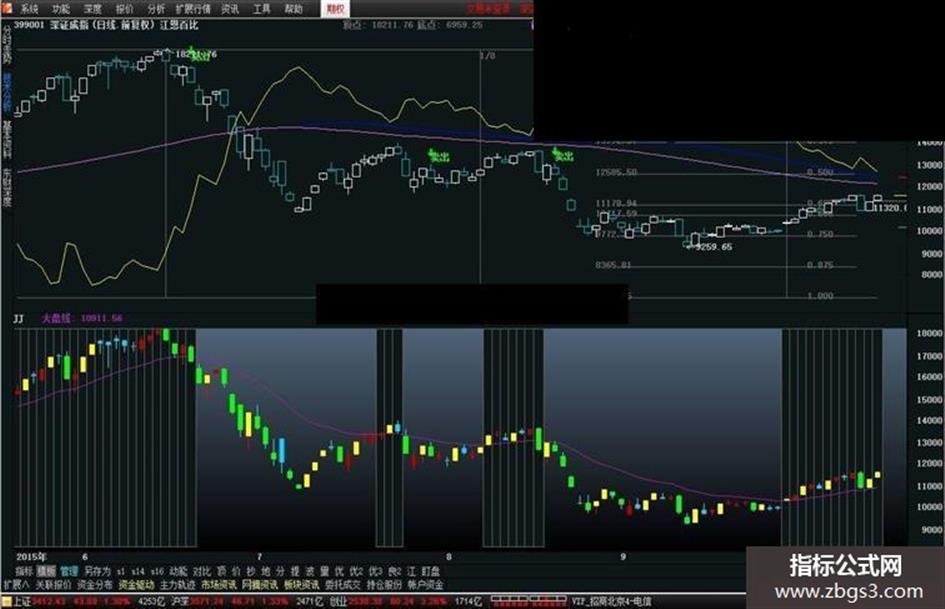
Task: Click the VIP server connection status text
Action: click(x=612, y=601)
